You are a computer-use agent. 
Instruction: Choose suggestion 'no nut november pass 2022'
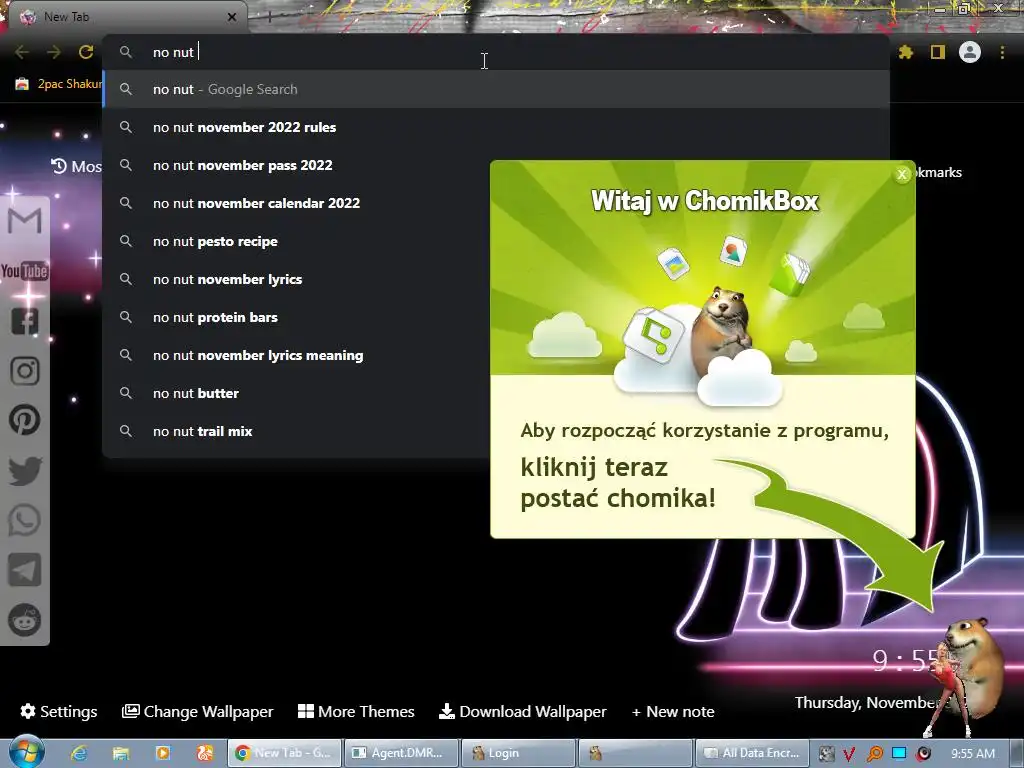click(297, 165)
